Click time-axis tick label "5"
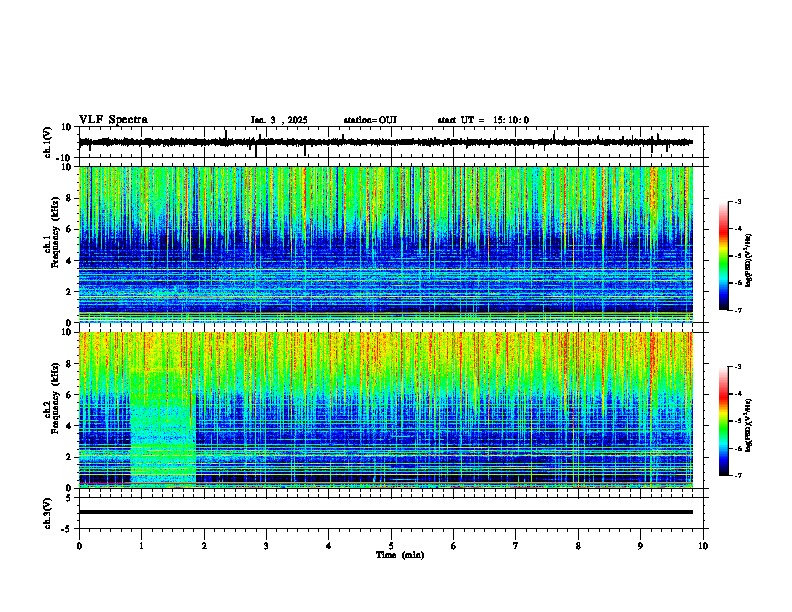Image resolution: width=792 pixels, height=612 pixels. (391, 546)
